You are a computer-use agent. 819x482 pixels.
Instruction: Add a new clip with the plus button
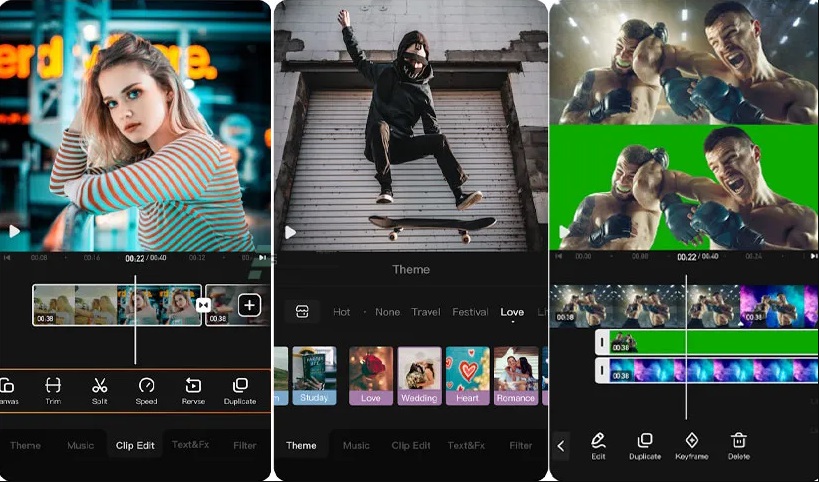coord(249,305)
